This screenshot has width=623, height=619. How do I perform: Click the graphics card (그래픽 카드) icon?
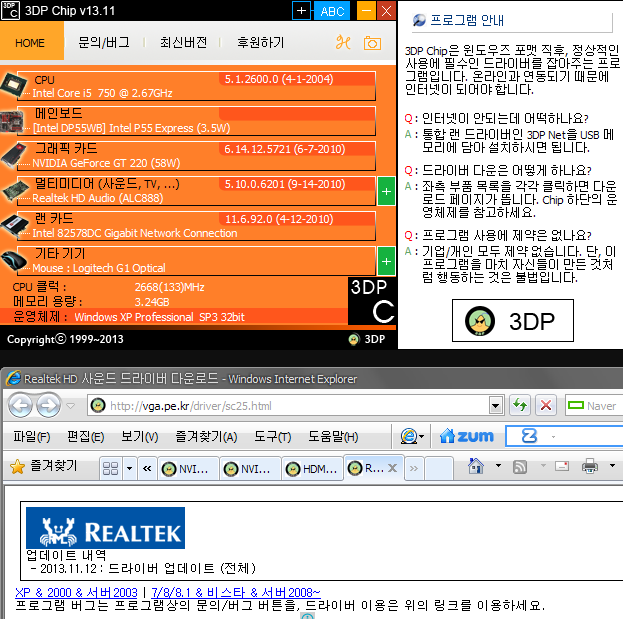tap(14, 155)
